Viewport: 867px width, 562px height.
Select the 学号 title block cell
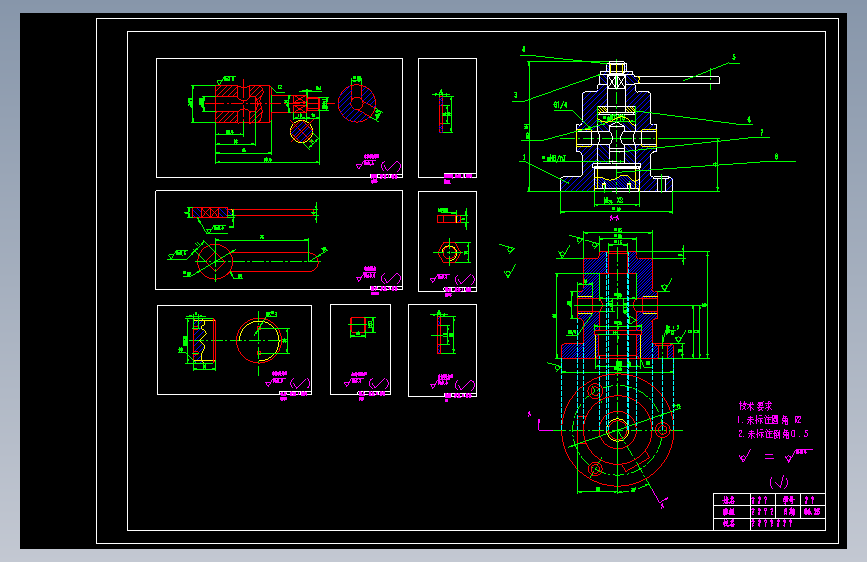point(789,499)
